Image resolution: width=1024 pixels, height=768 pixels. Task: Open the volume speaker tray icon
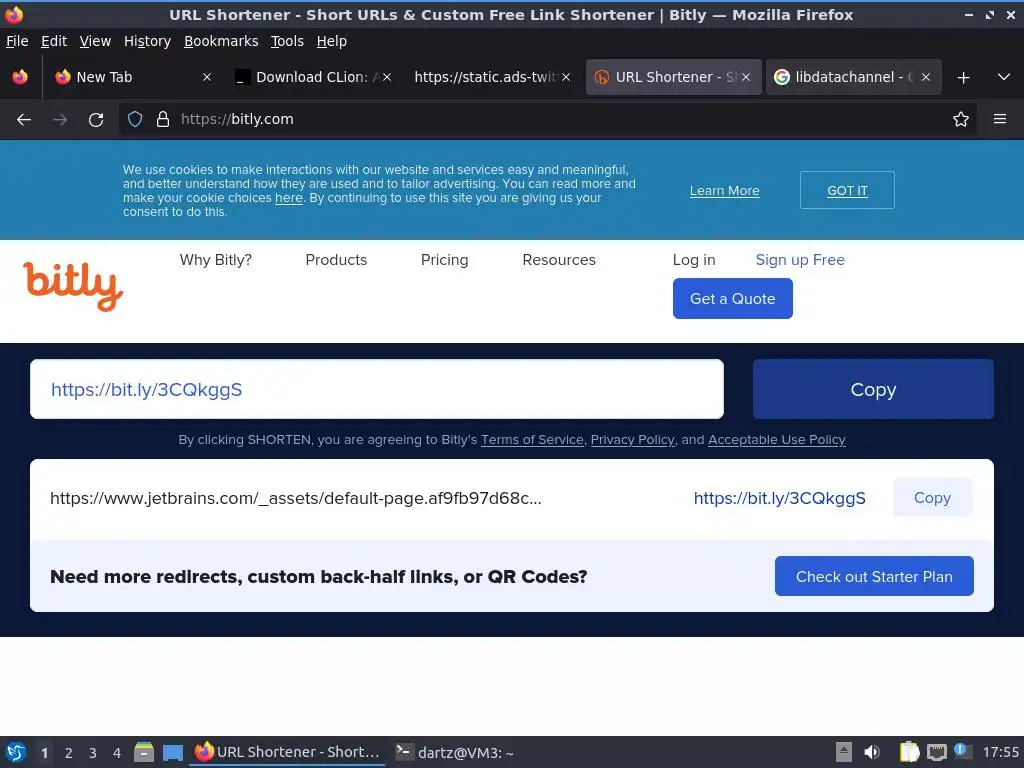[x=872, y=752]
